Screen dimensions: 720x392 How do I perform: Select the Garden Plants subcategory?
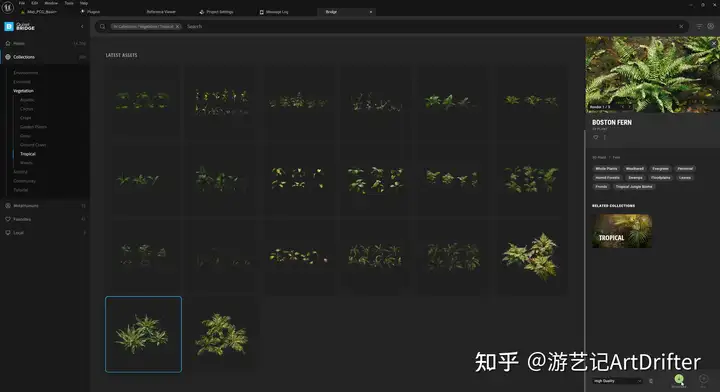[x=33, y=127]
